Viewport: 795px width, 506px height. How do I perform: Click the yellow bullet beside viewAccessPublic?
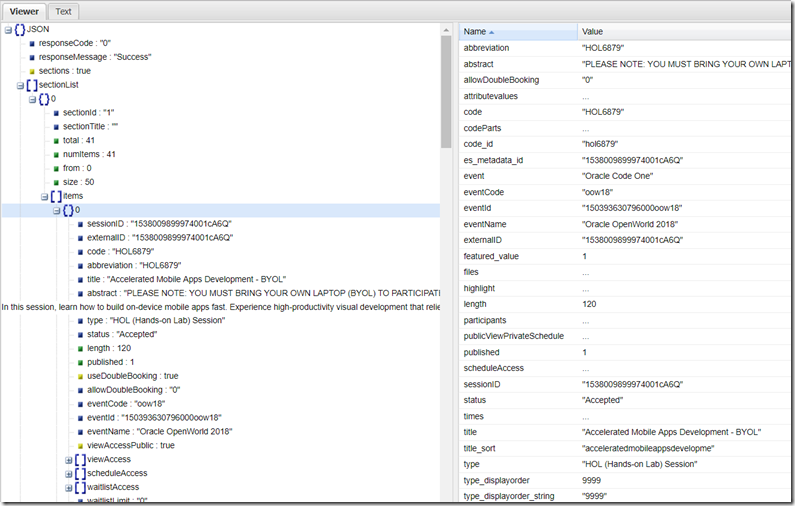[x=80, y=446]
